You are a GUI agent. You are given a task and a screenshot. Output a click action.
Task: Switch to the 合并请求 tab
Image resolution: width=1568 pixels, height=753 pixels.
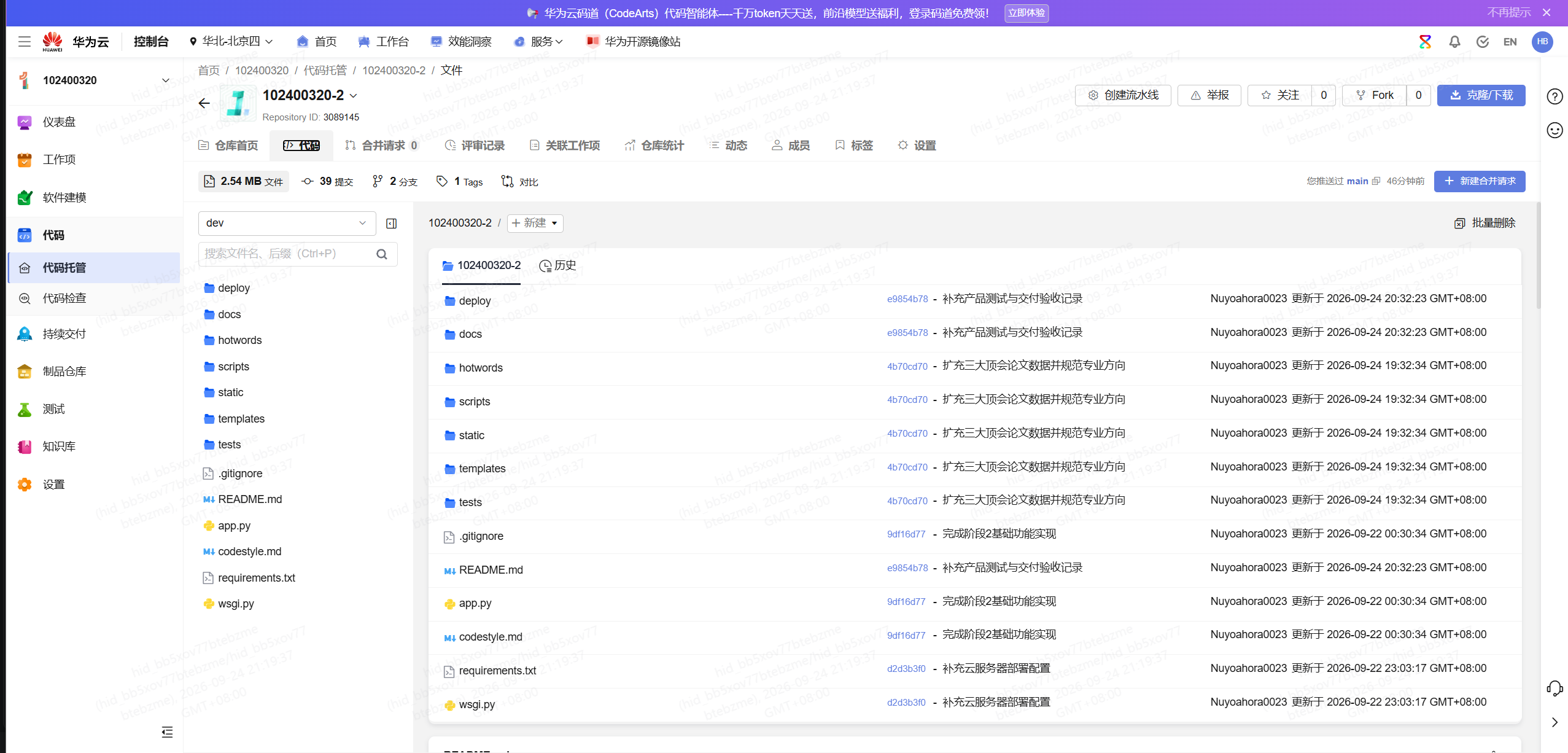coord(382,146)
